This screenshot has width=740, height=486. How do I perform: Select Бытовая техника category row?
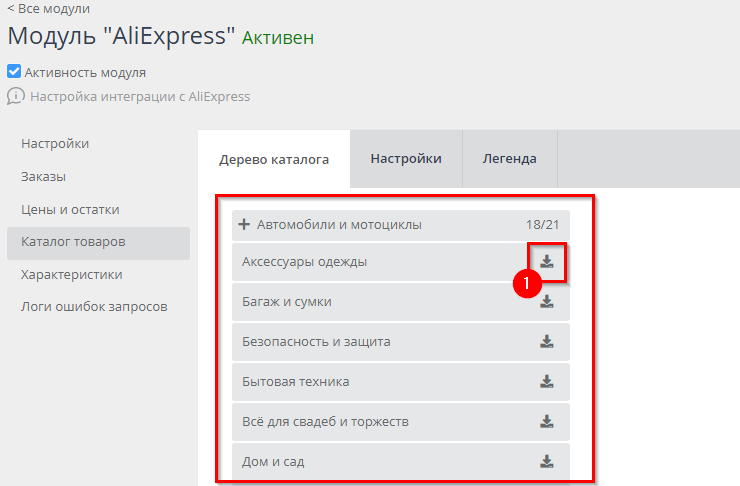(x=401, y=382)
